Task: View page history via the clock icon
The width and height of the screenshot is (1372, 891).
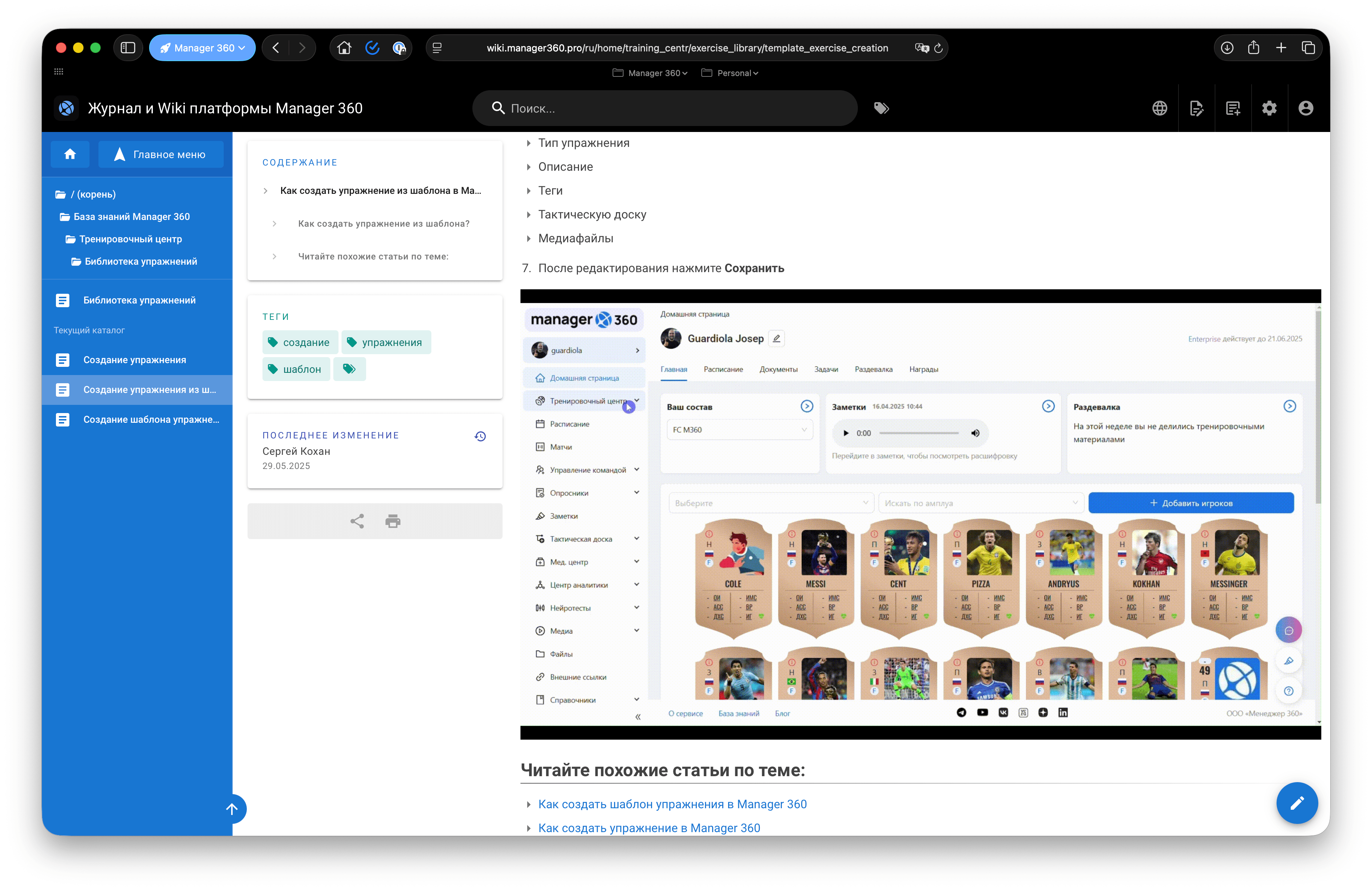Action: pyautogui.click(x=480, y=437)
